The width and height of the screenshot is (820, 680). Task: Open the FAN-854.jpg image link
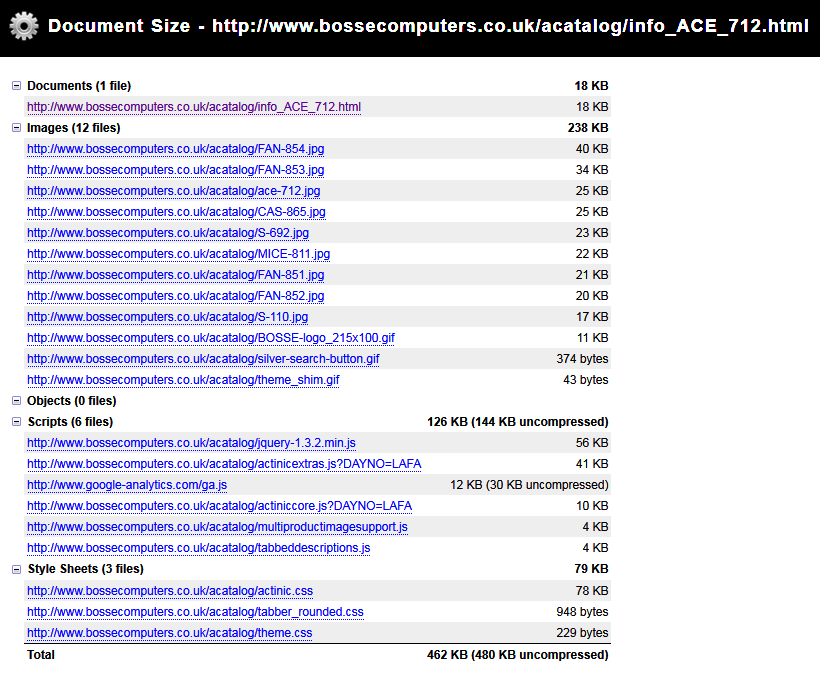click(175, 149)
